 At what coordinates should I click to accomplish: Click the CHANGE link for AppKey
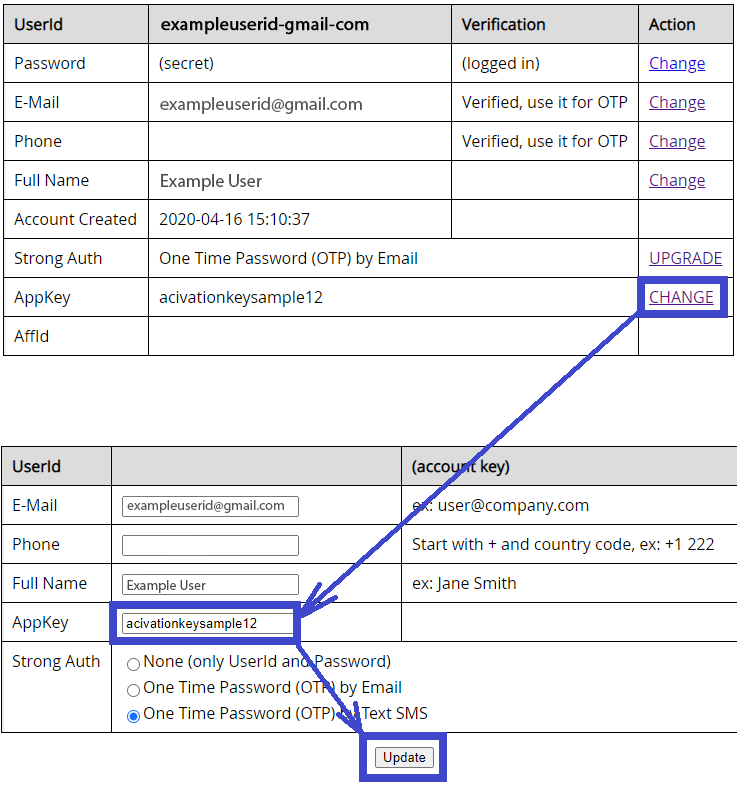(x=681, y=297)
